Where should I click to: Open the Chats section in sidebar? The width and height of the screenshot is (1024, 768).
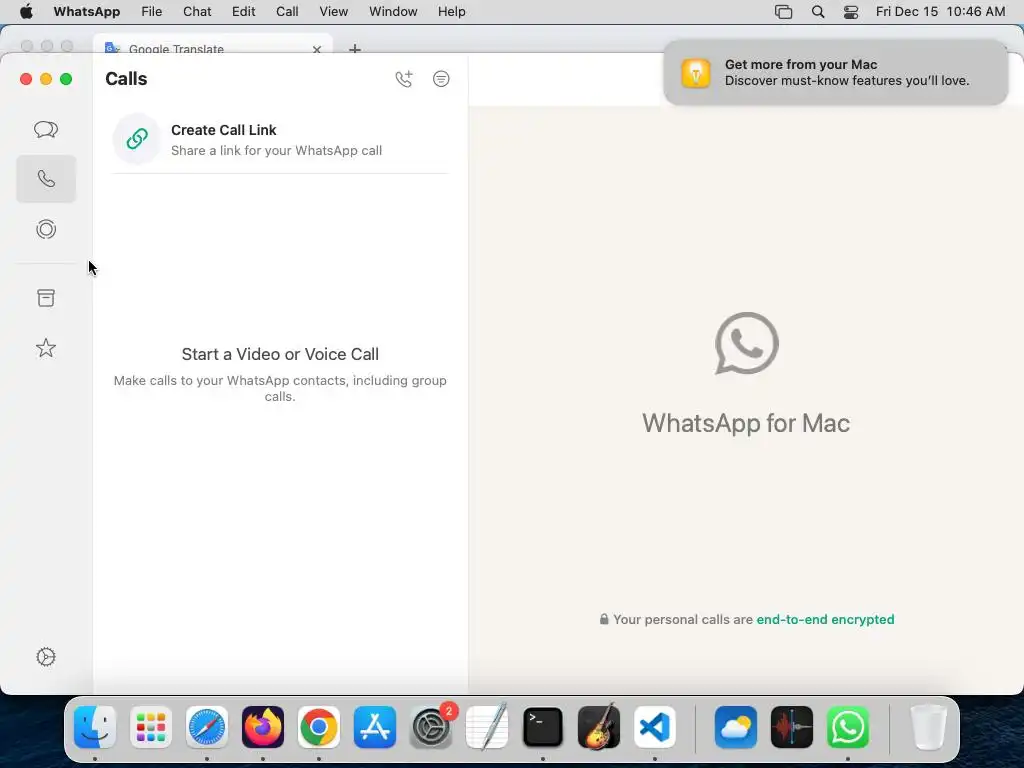(x=46, y=129)
